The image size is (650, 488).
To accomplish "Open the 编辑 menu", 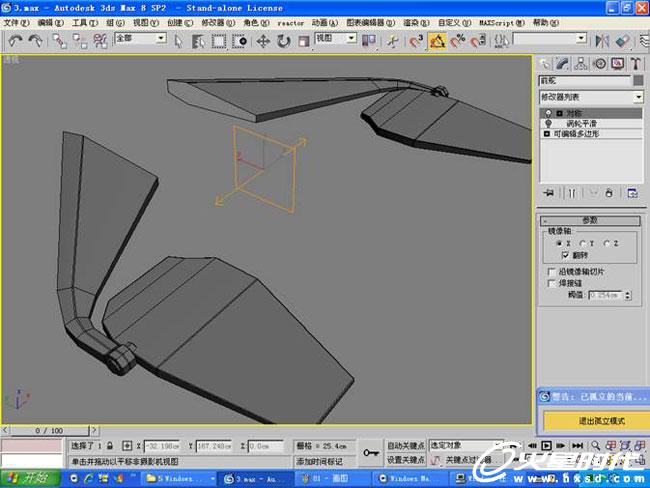I will point(51,23).
